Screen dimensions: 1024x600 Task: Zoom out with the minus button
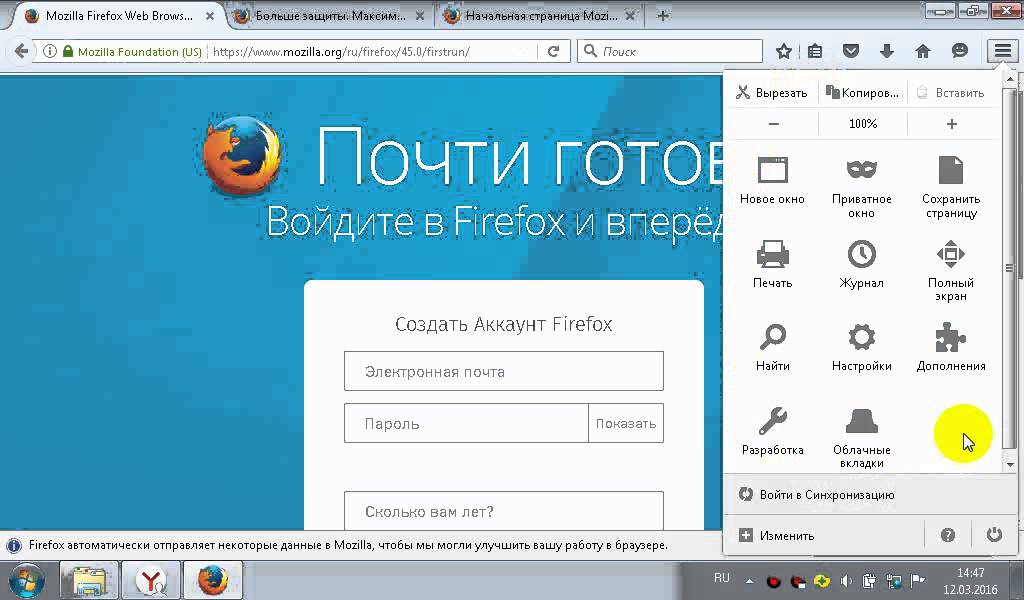[x=773, y=123]
